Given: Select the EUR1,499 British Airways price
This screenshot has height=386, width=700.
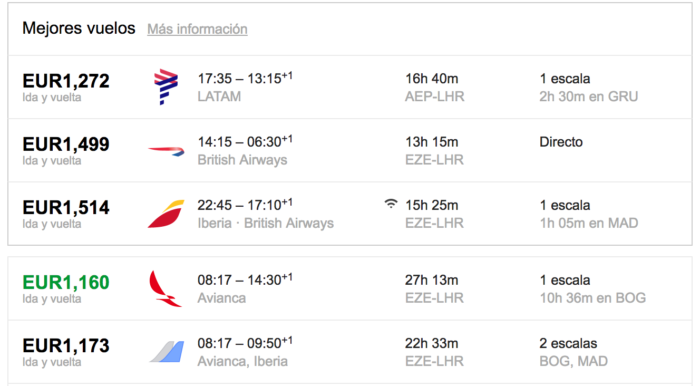Looking at the screenshot, I should click(66, 145).
